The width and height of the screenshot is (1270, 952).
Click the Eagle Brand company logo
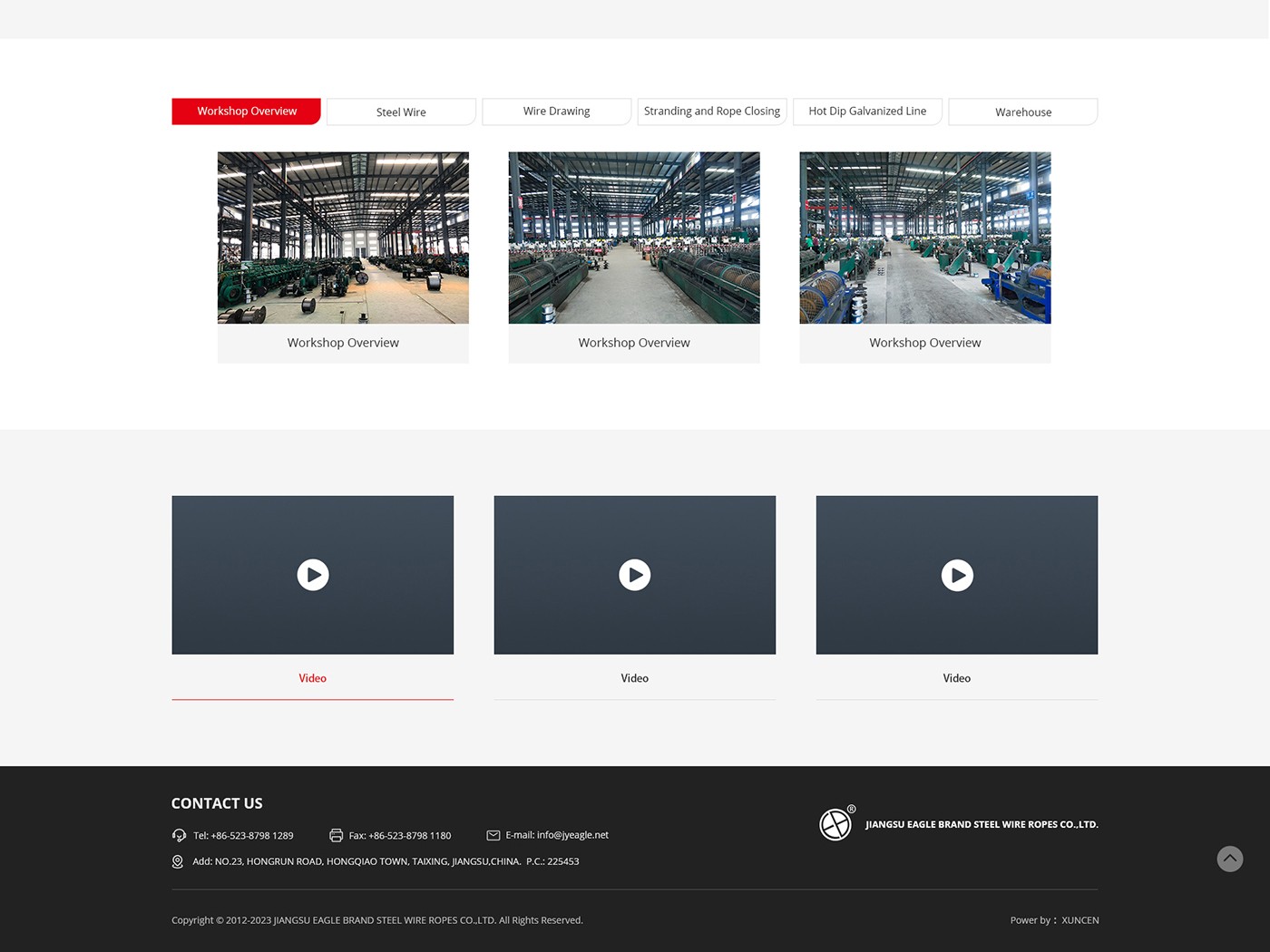click(835, 824)
